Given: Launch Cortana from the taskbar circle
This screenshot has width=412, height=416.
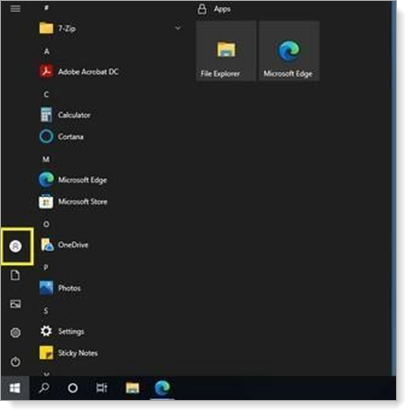Looking at the screenshot, I should tap(73, 388).
